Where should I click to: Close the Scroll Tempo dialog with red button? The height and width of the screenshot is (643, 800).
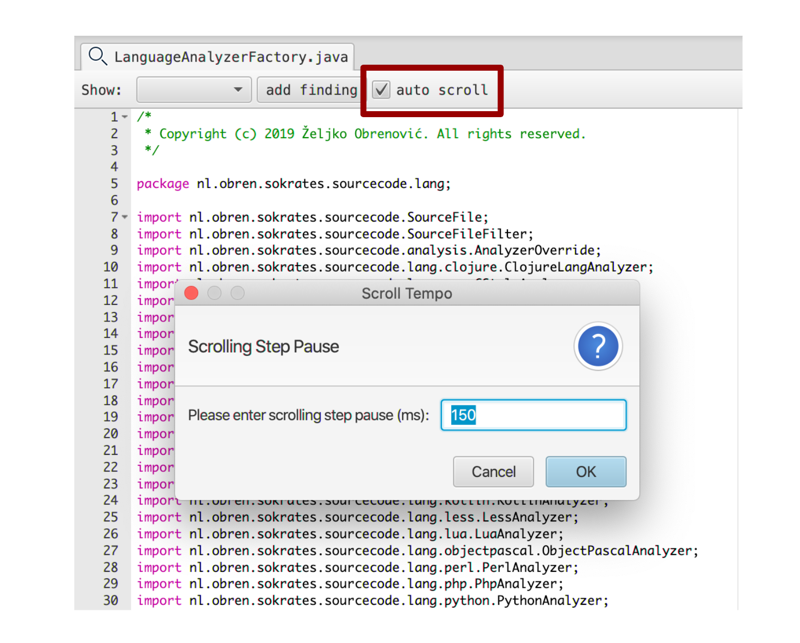tap(191, 293)
